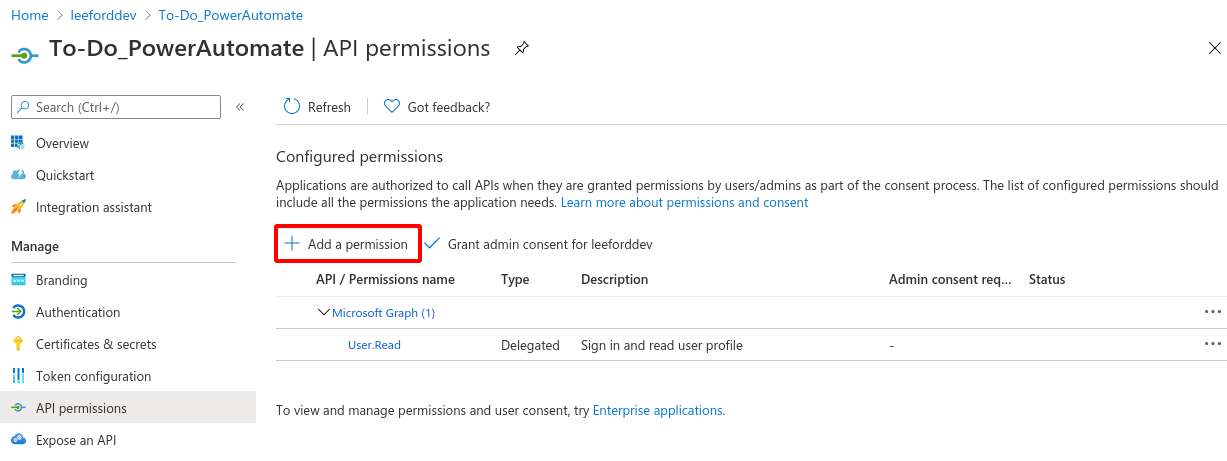The width and height of the screenshot is (1227, 461).
Task: Open Quickstart in the sidebar menu
Action: click(x=65, y=175)
